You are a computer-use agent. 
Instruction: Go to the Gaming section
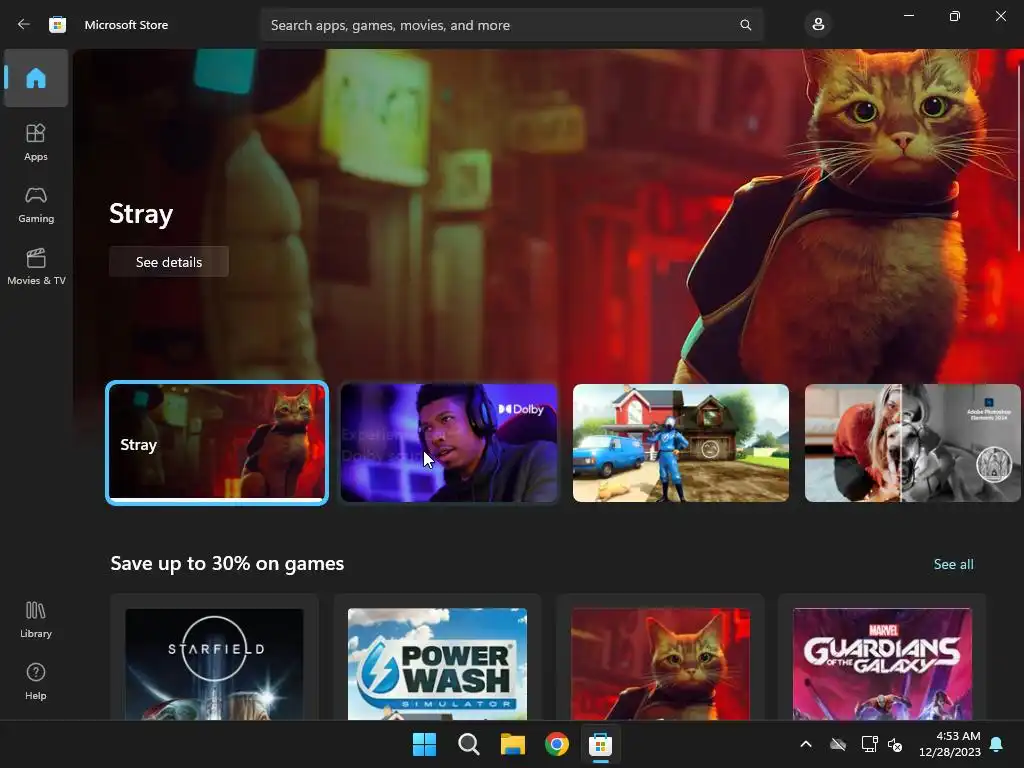click(x=36, y=204)
